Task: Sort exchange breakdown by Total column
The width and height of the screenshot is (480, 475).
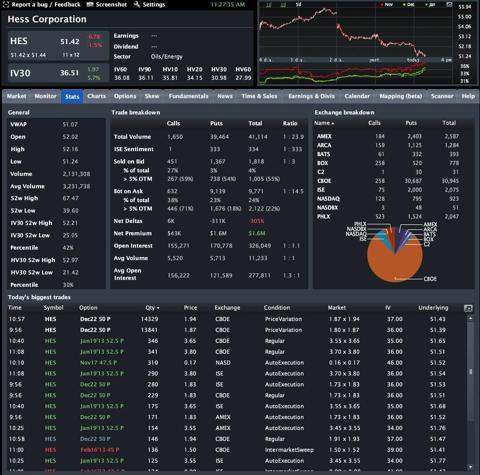Action: click(x=449, y=123)
